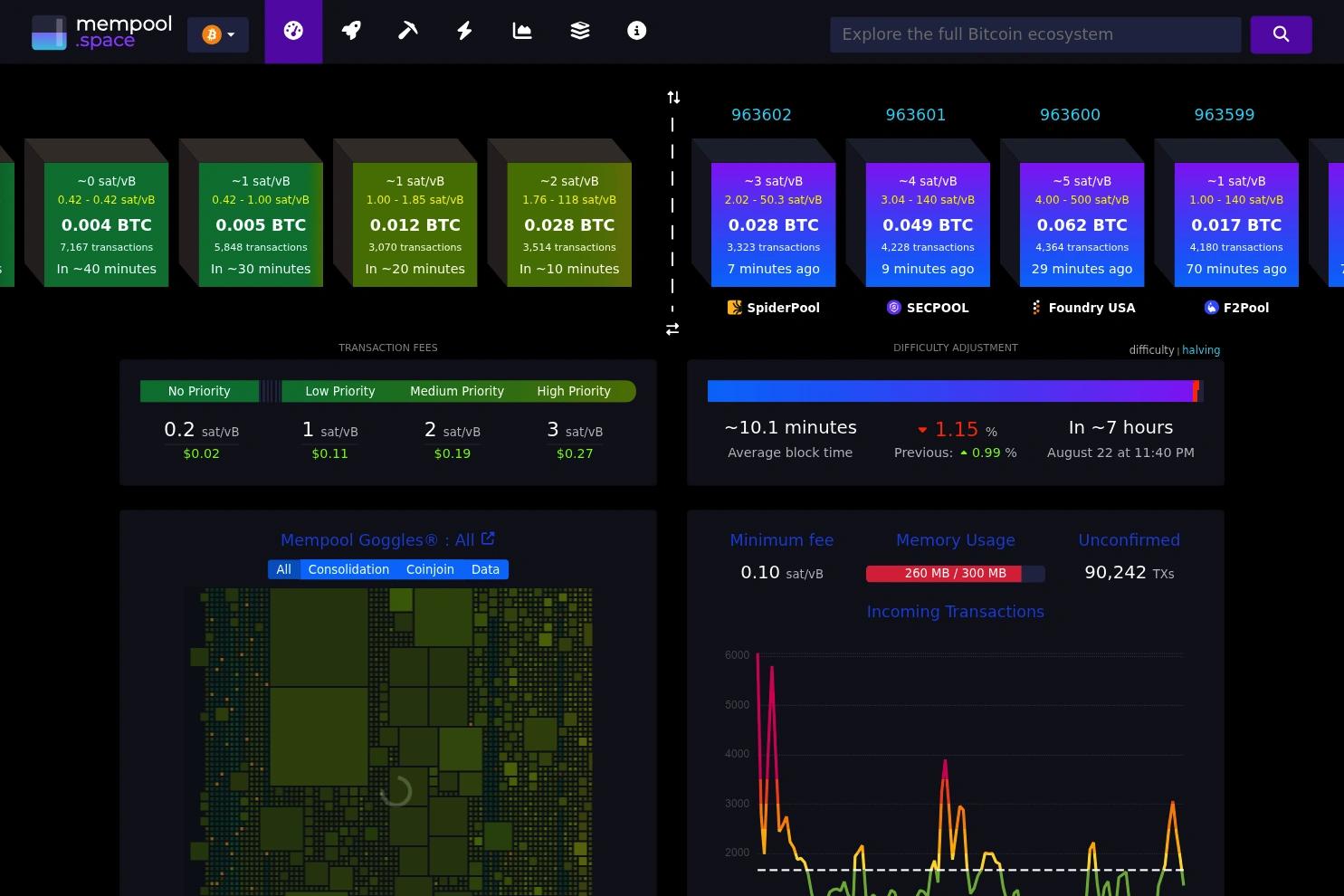This screenshot has height=896, width=1344.
Task: Open the about info icon
Action: [637, 31]
